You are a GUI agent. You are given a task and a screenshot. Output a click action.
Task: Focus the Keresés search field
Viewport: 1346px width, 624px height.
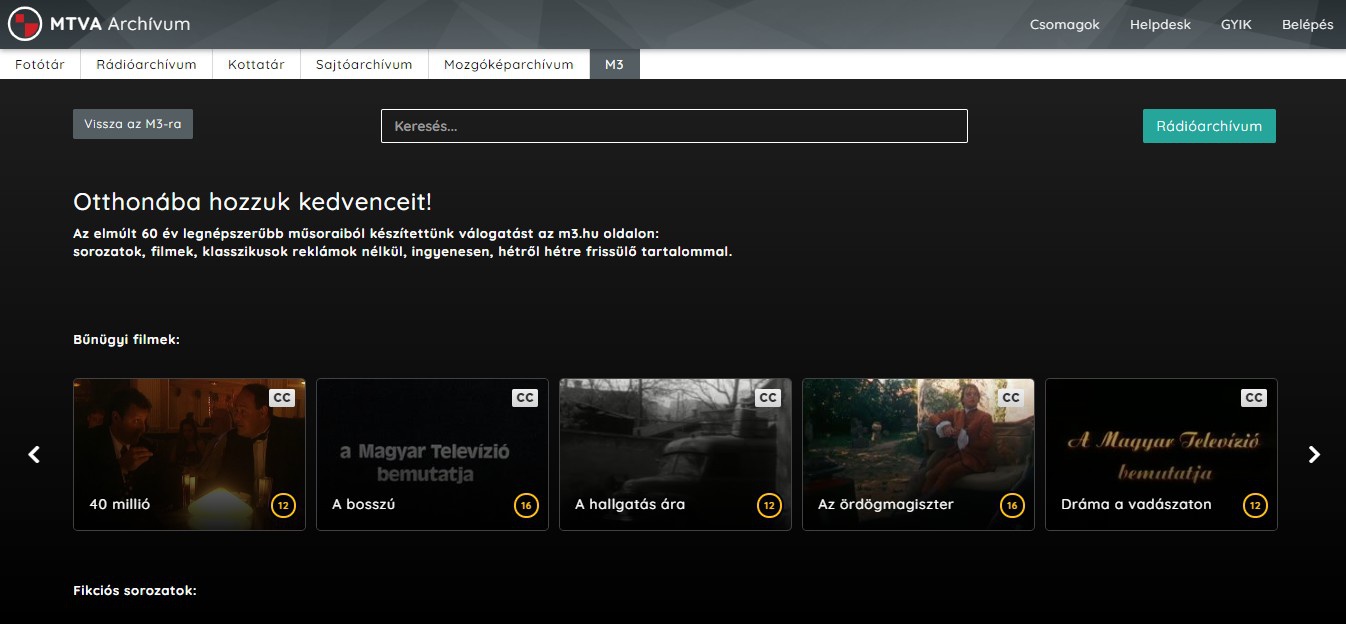[x=674, y=126]
